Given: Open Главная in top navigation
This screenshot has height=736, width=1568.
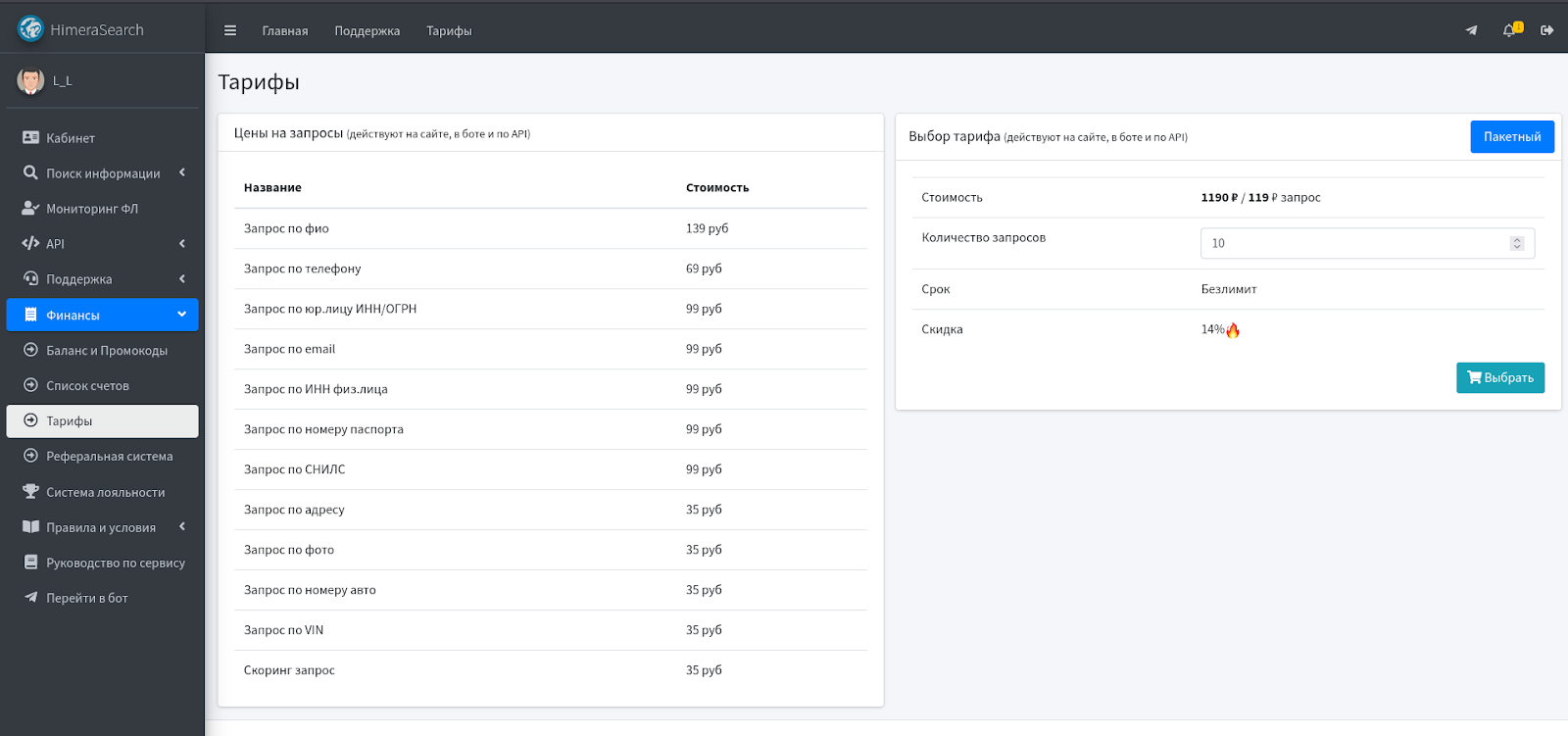Looking at the screenshot, I should [285, 31].
